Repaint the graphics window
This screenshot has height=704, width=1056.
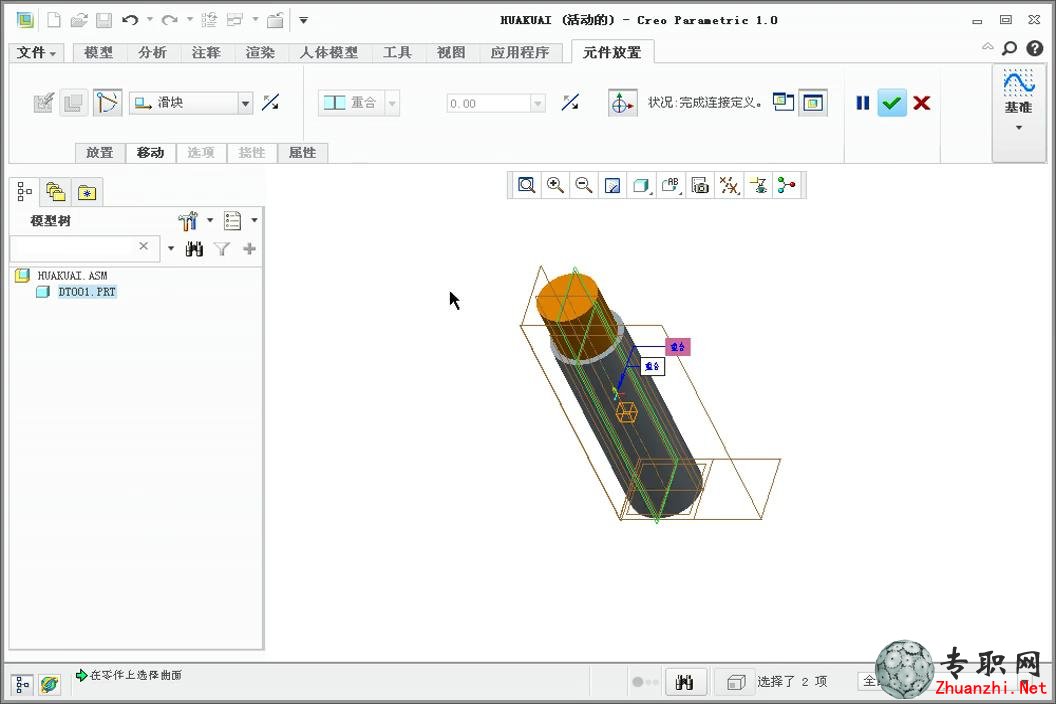[x=612, y=185]
